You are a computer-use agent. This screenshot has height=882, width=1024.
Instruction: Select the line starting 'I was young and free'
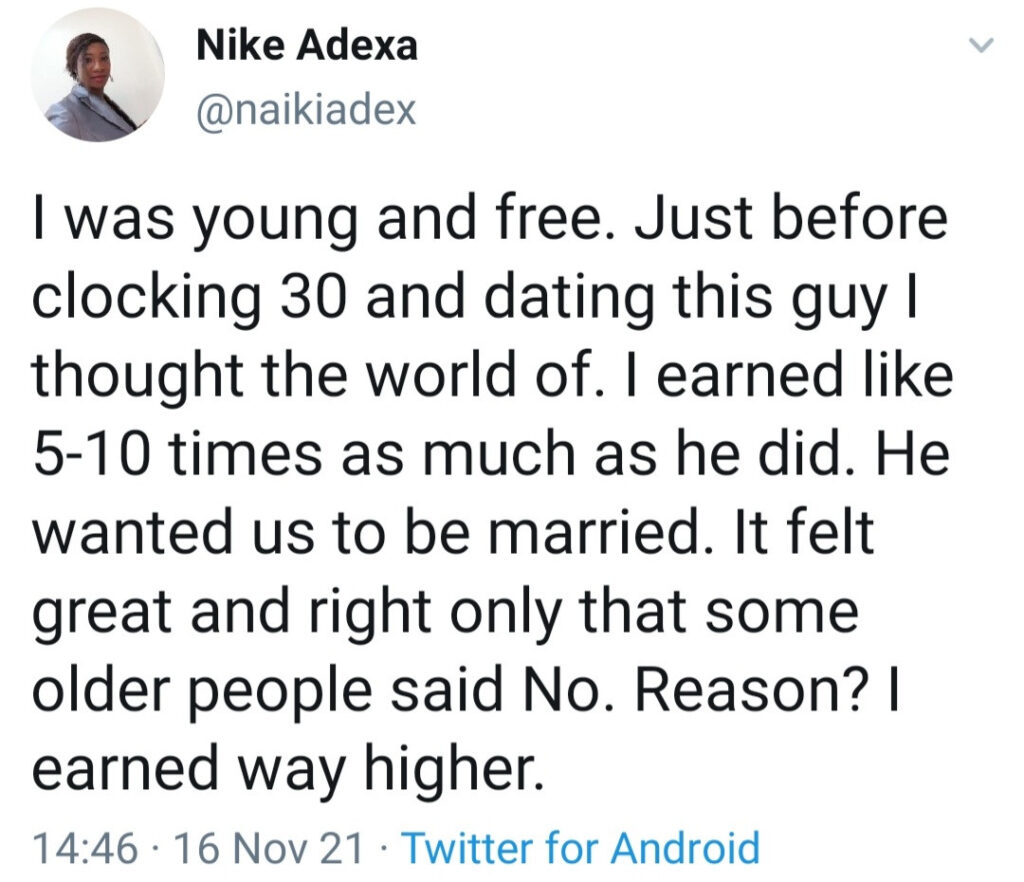coord(490,222)
